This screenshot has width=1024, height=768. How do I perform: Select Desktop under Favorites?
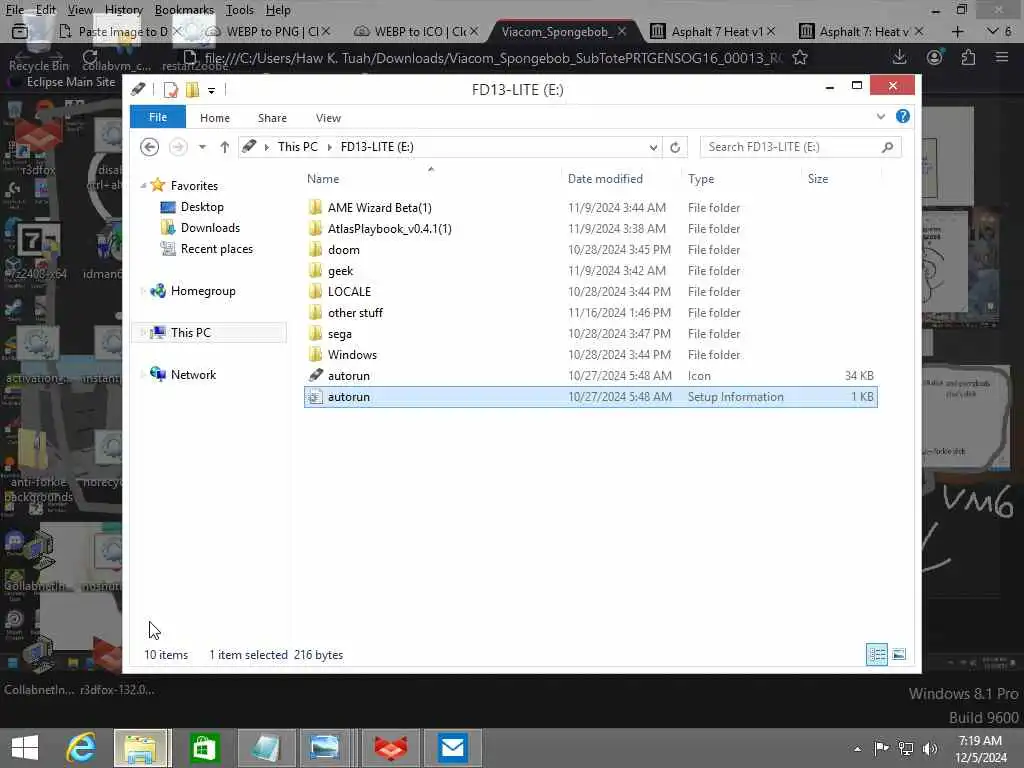(x=202, y=207)
